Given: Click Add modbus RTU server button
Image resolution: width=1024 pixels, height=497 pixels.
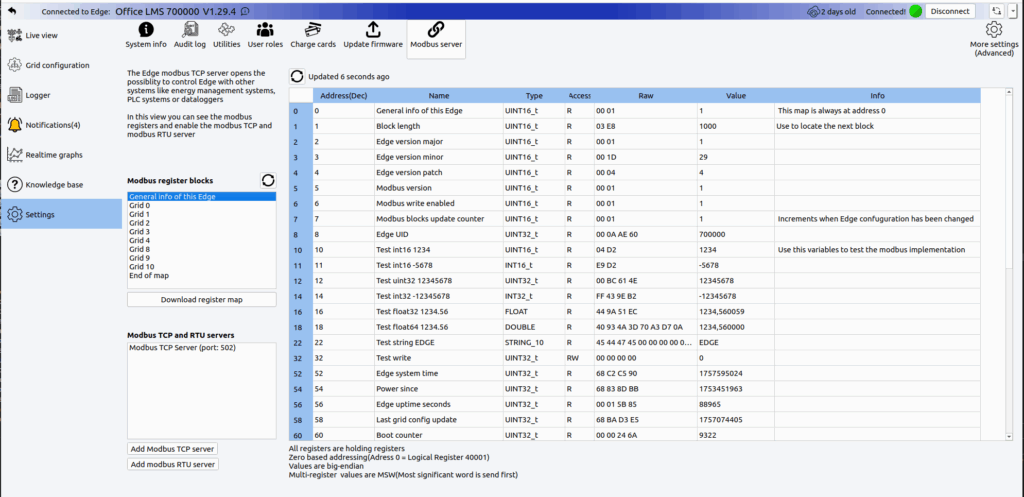Looking at the screenshot, I should point(172,464).
